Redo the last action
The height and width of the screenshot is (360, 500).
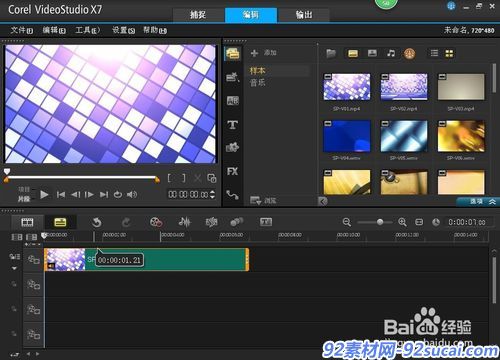(126, 222)
